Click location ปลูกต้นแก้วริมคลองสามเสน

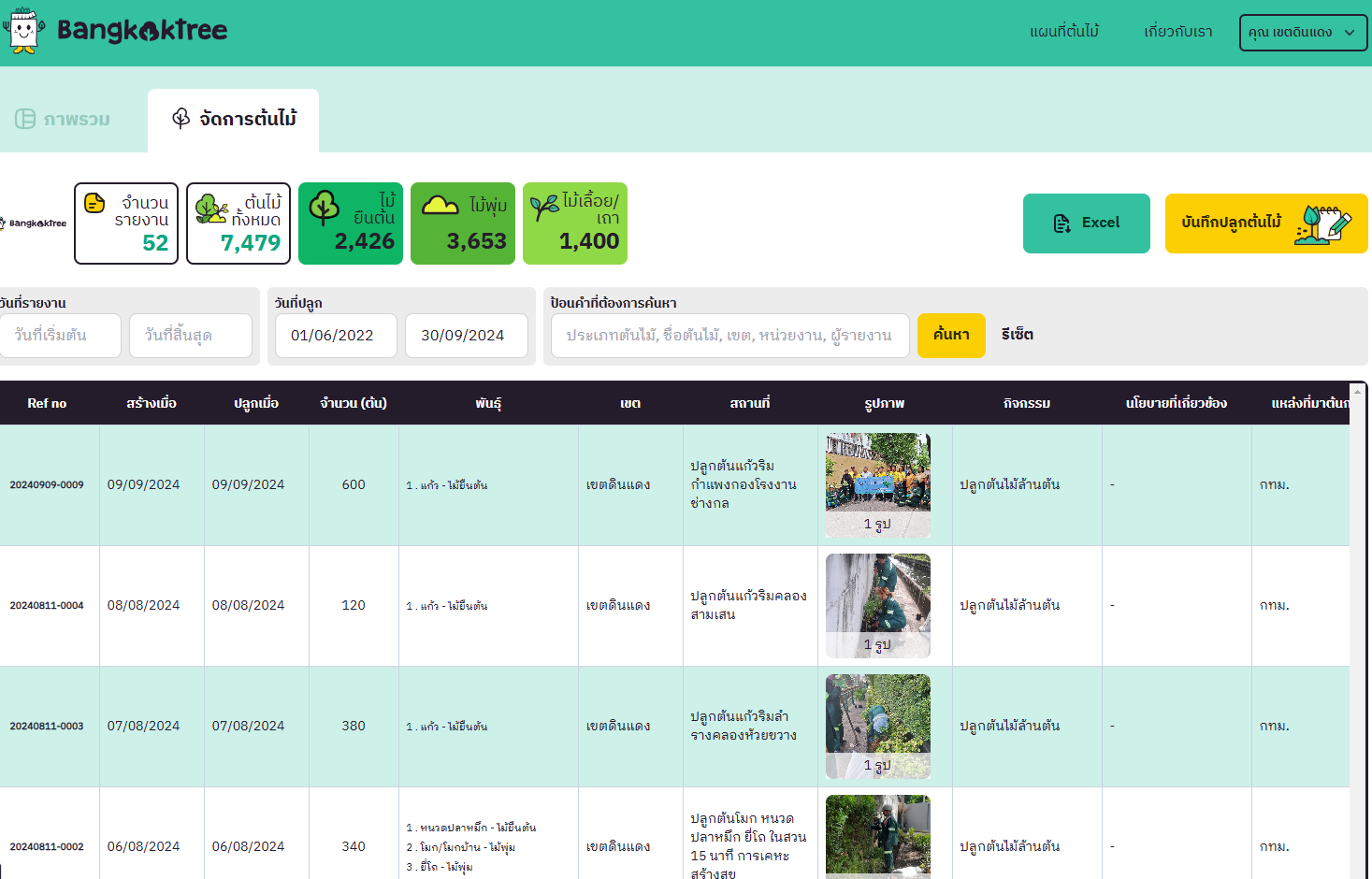point(748,606)
